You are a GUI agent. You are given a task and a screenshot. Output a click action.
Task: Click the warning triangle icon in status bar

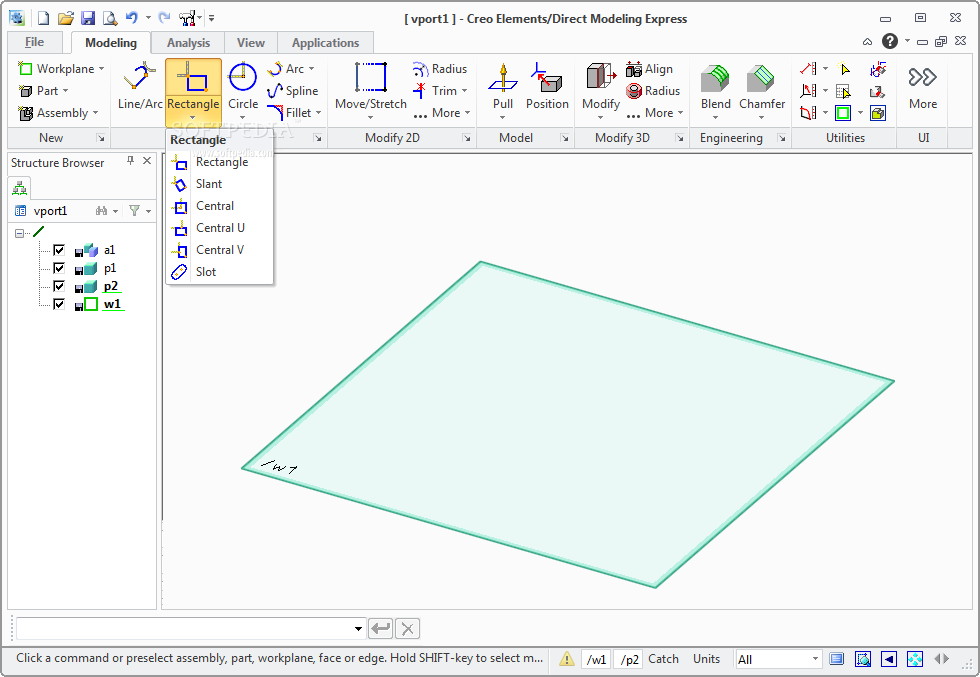(566, 658)
